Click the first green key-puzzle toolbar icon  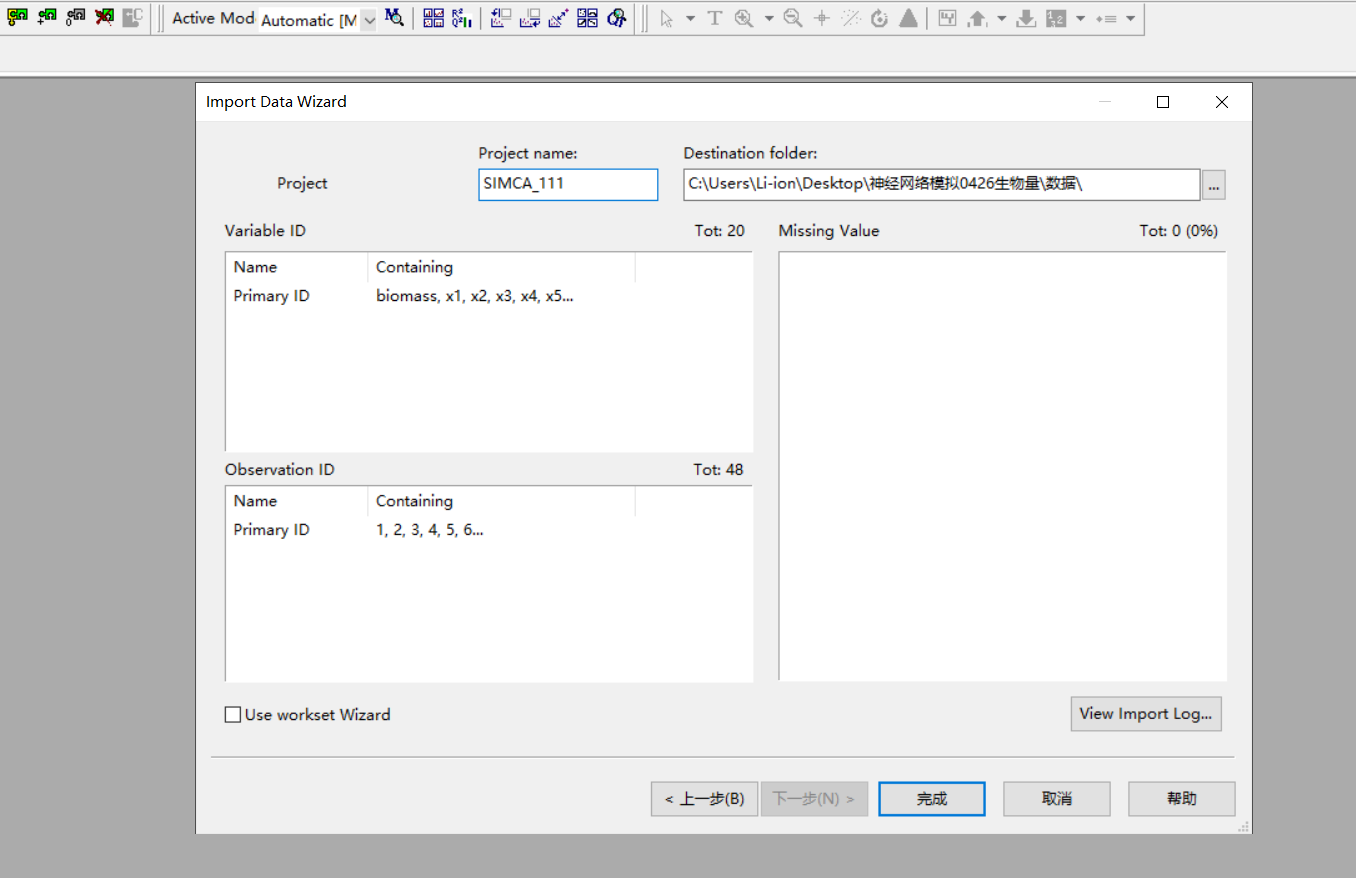(17, 18)
